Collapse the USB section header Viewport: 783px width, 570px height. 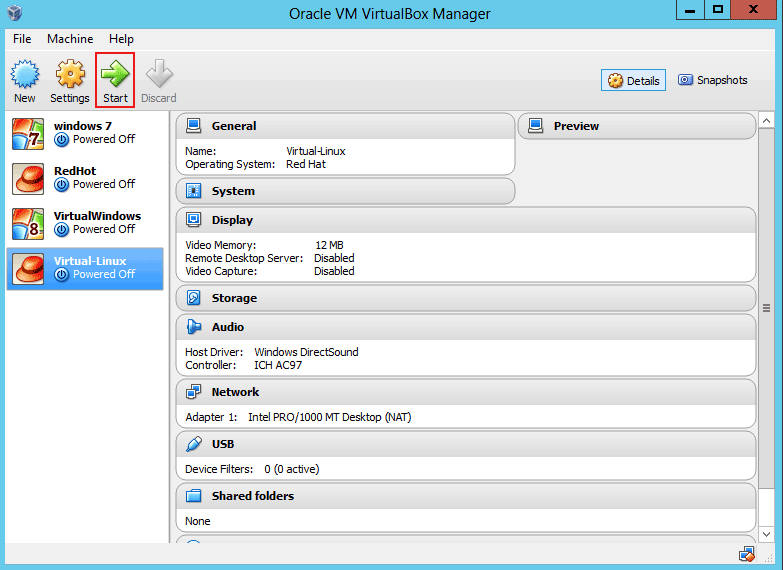(466, 444)
